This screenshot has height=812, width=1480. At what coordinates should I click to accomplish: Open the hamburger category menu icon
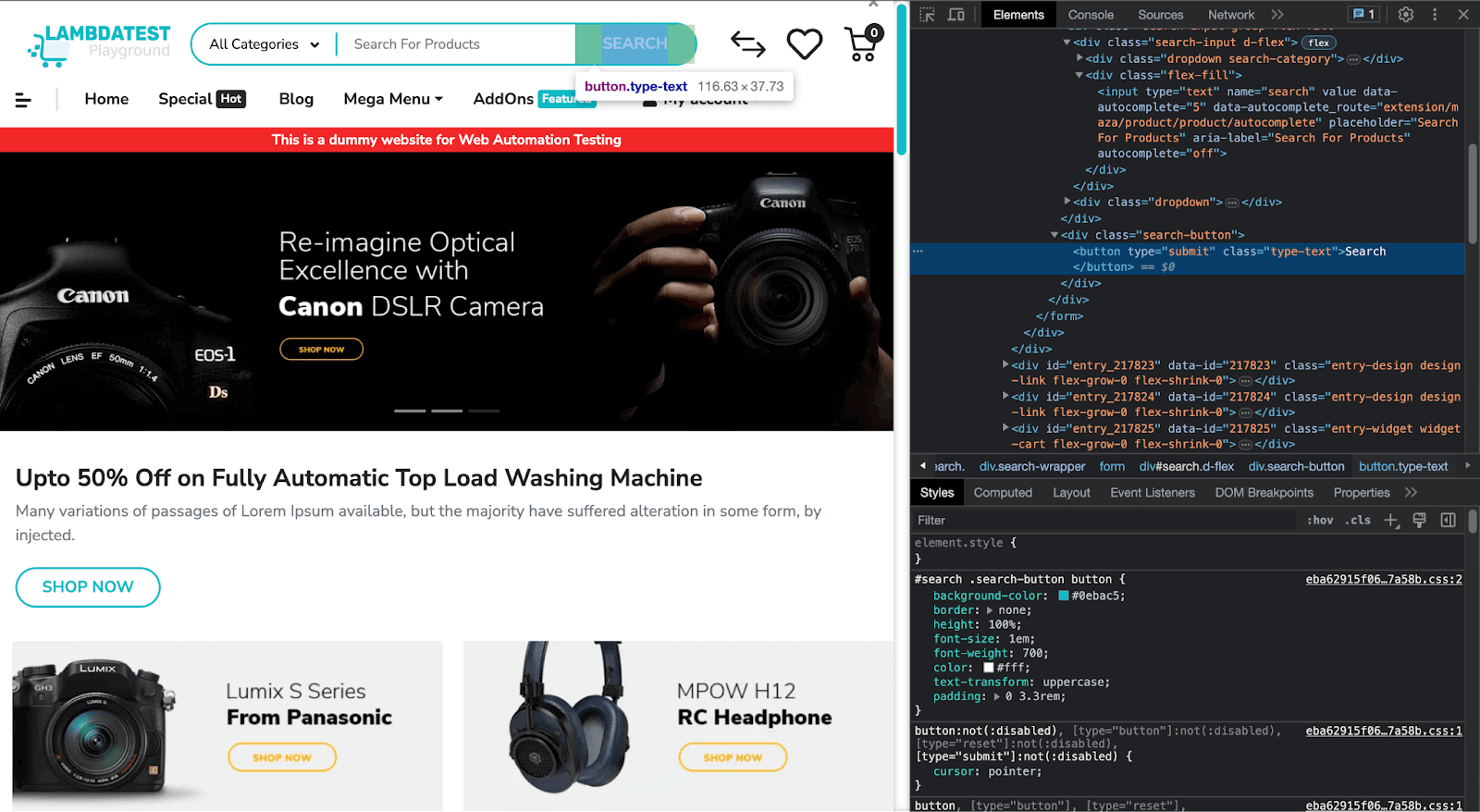(x=24, y=100)
